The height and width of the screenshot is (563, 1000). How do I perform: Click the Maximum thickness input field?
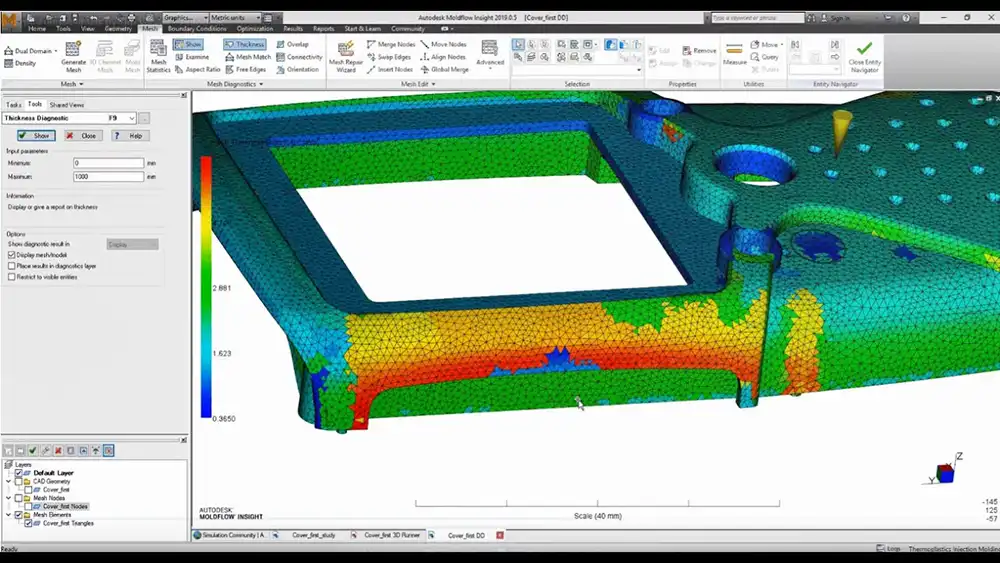click(x=108, y=177)
